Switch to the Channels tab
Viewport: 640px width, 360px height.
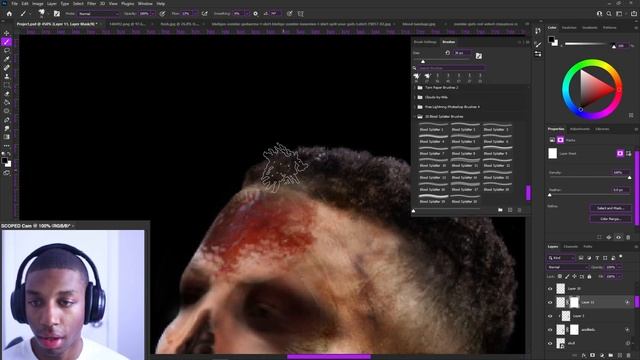click(571, 247)
